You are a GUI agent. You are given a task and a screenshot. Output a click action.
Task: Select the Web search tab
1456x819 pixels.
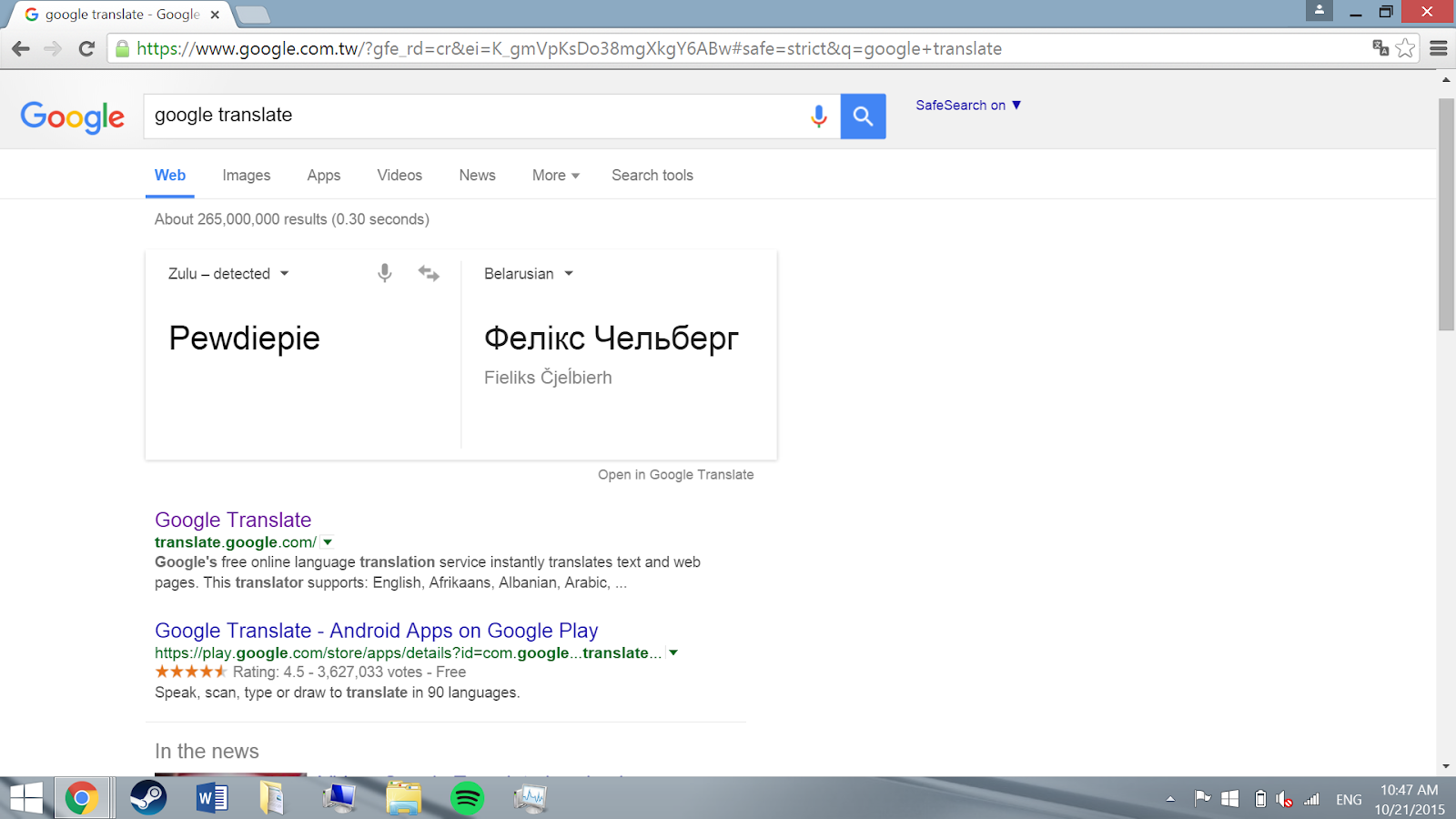tap(170, 175)
